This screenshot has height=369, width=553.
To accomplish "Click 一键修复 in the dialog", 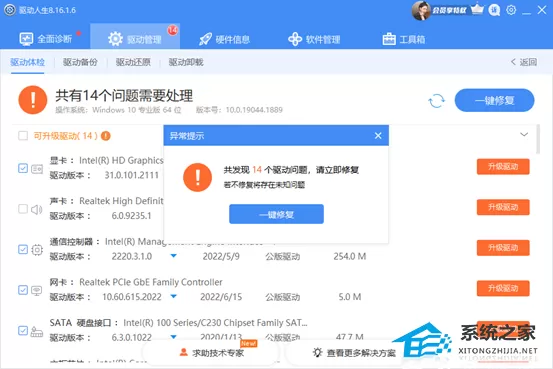I will click(276, 214).
